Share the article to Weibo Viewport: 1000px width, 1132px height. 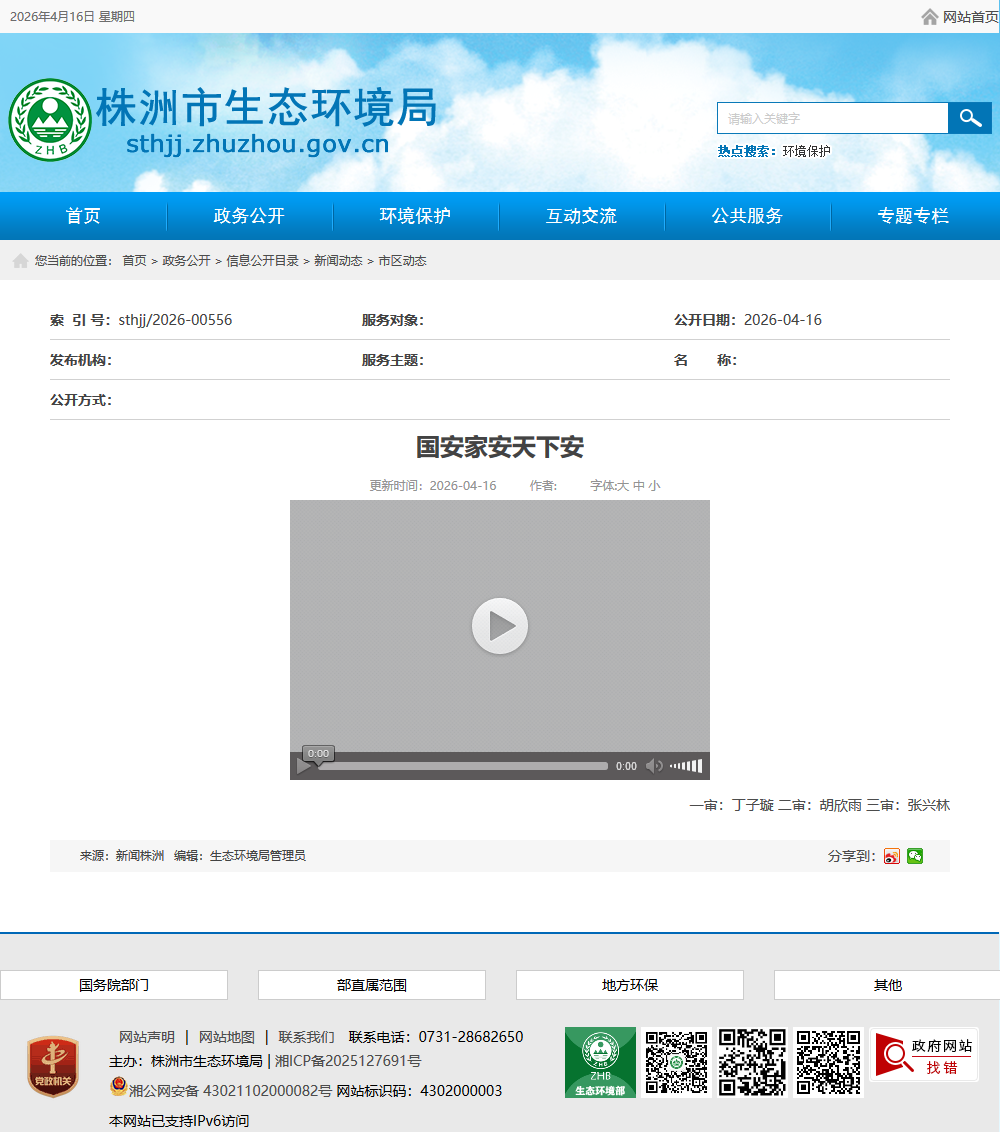pyautogui.click(x=892, y=856)
